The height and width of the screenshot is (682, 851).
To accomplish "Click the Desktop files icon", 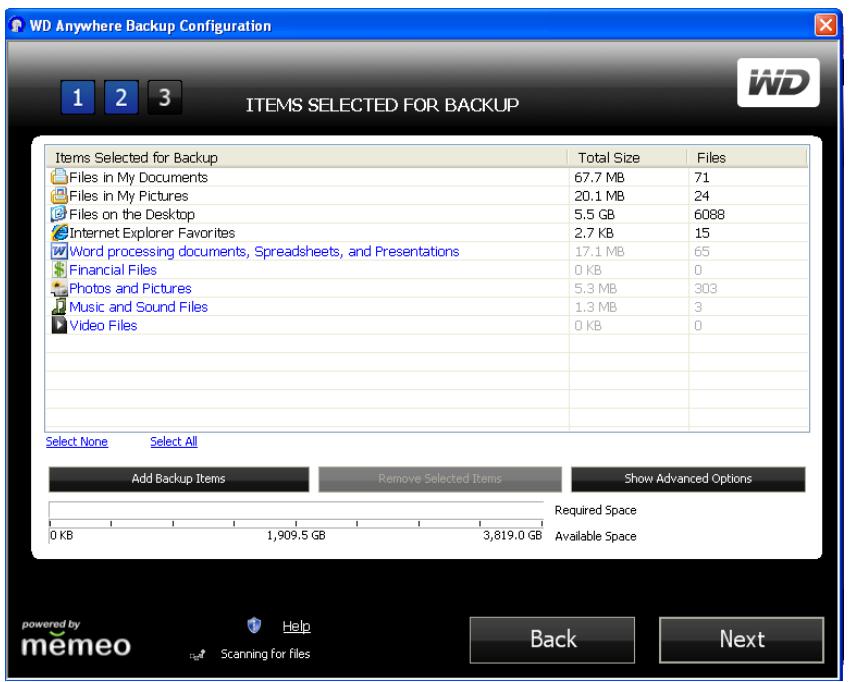I will tap(59, 214).
